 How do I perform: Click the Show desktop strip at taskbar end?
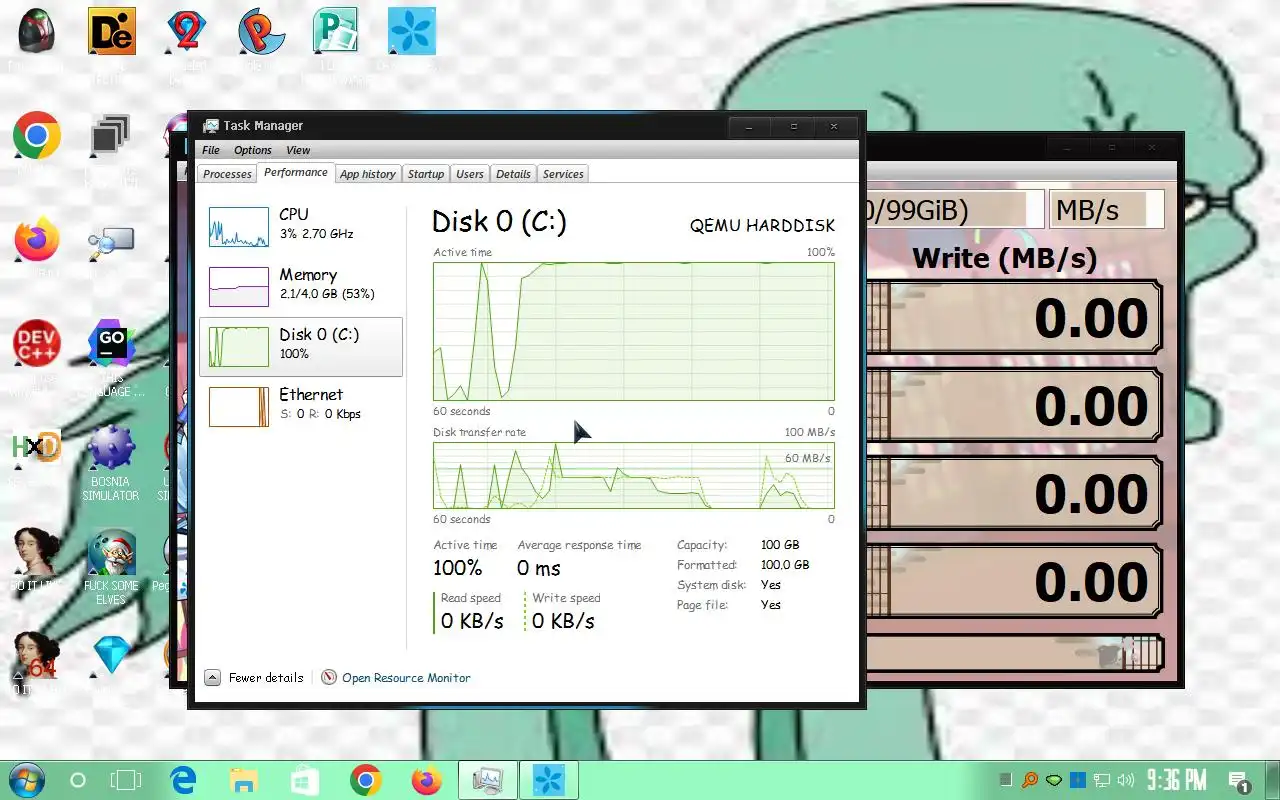click(1274, 780)
